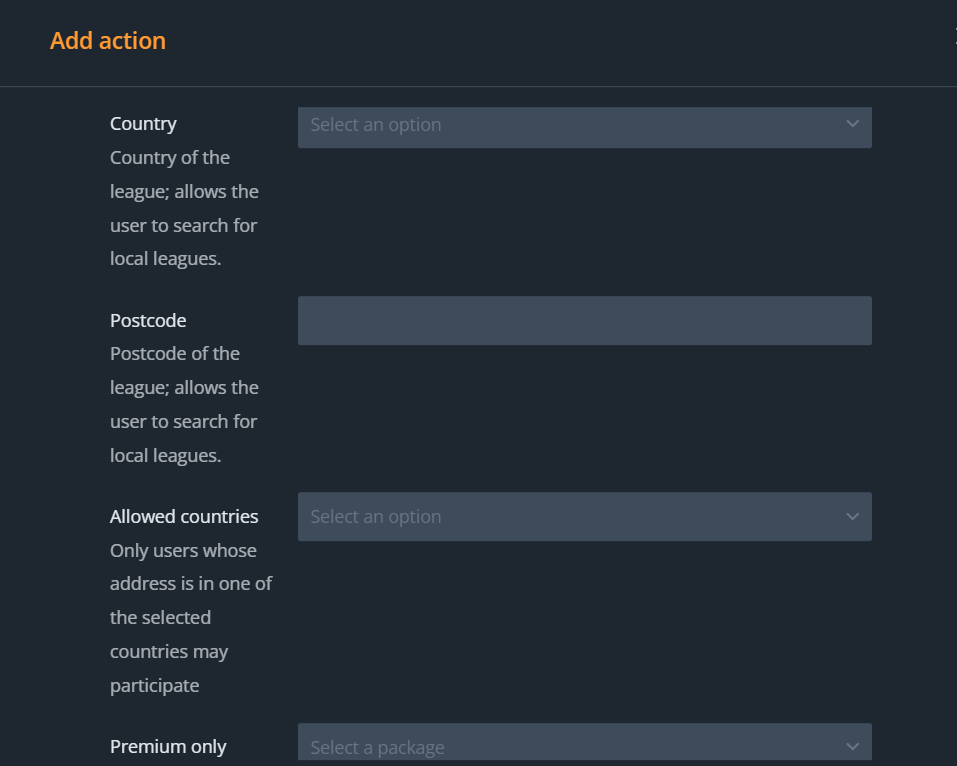Click 'Select an option' placeholder for Allowed countries
Screen dimensions: 957x766
(376, 517)
